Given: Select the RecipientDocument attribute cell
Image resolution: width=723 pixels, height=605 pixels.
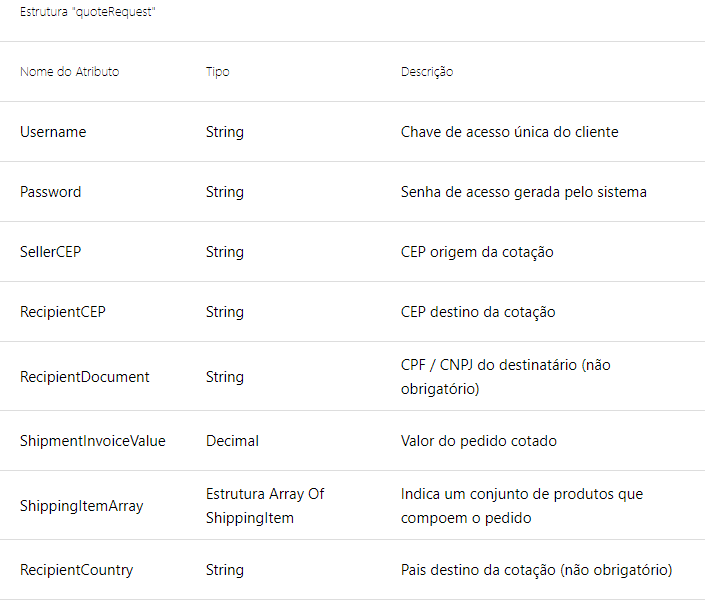Looking at the screenshot, I should pos(85,377).
